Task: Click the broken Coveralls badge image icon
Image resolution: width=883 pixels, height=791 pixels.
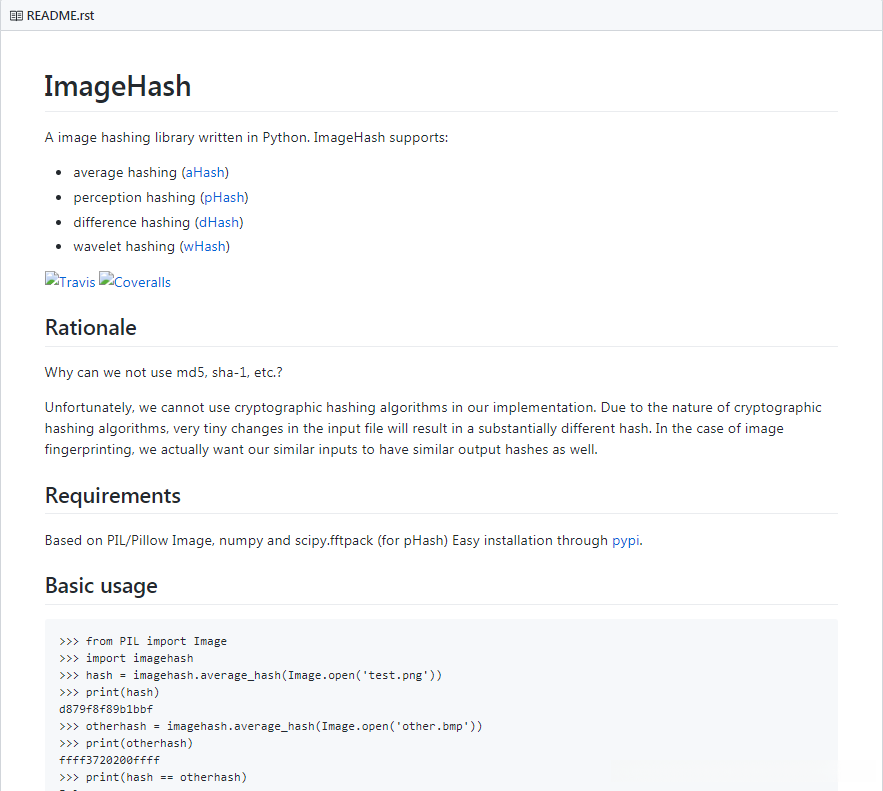Action: click(106, 280)
